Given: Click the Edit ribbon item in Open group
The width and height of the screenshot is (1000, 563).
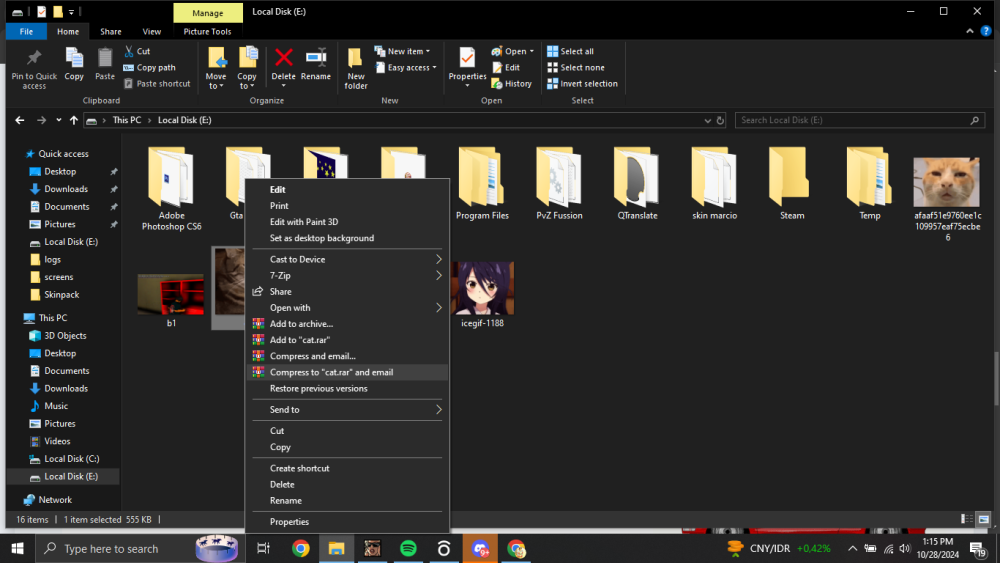Looking at the screenshot, I should click(506, 68).
